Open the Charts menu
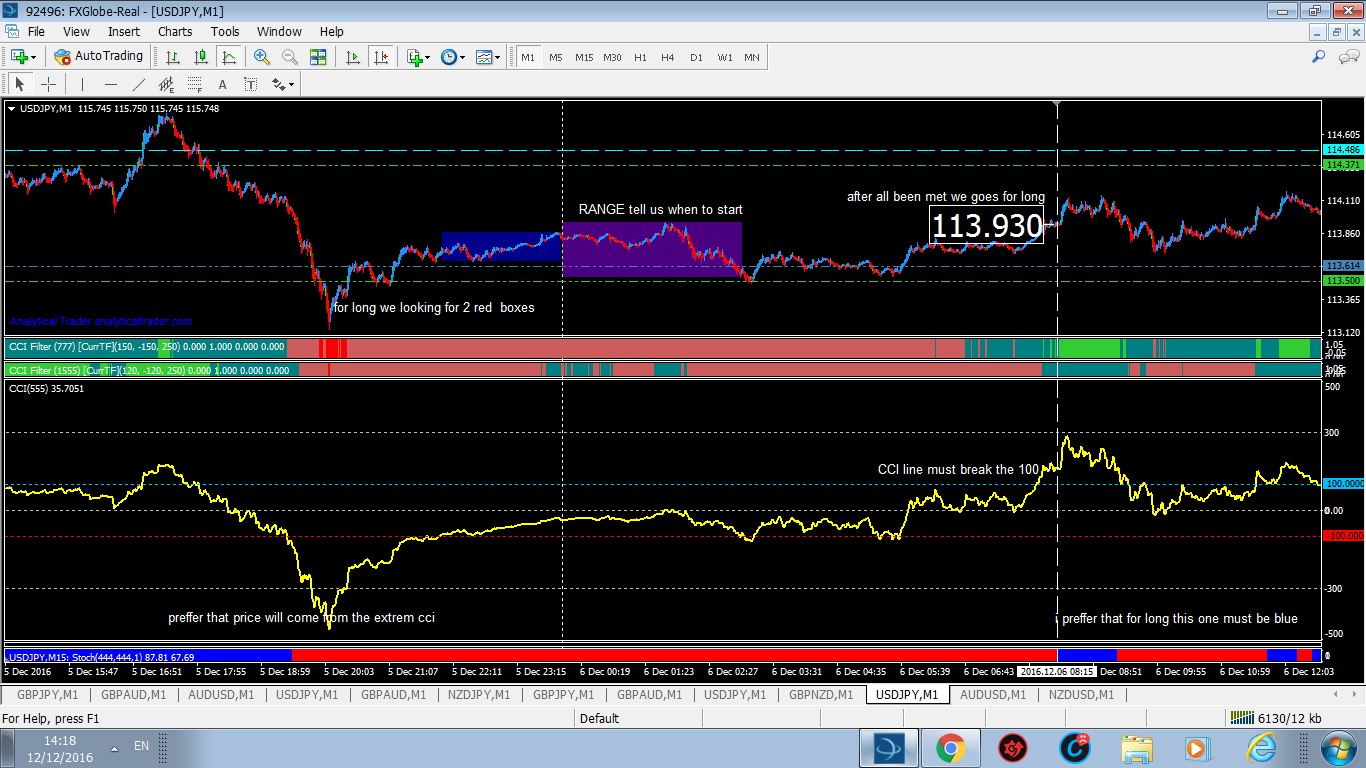Viewport: 1366px width, 768px height. point(175,32)
